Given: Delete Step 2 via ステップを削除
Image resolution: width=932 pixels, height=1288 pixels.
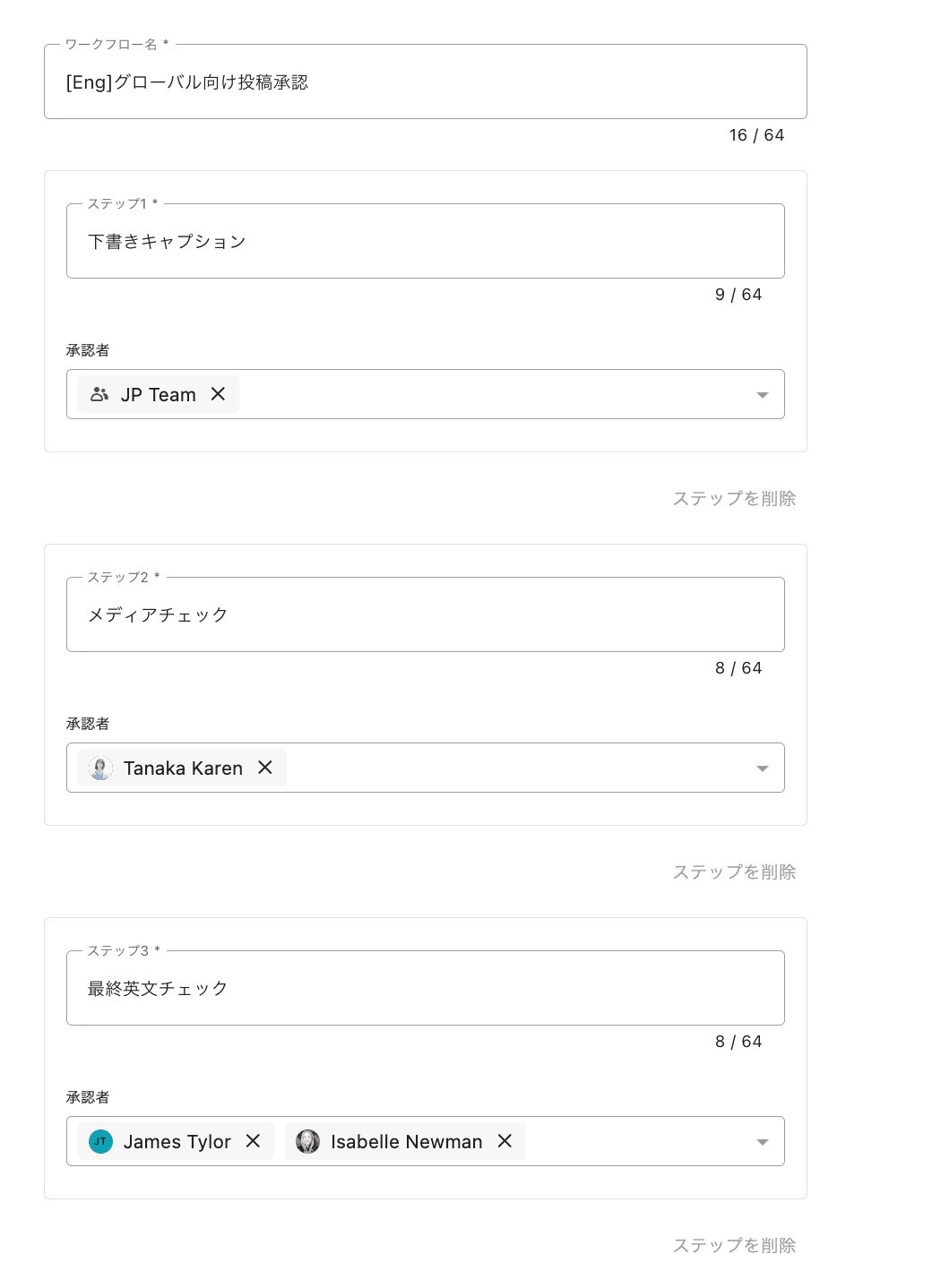Looking at the screenshot, I should coord(734,872).
